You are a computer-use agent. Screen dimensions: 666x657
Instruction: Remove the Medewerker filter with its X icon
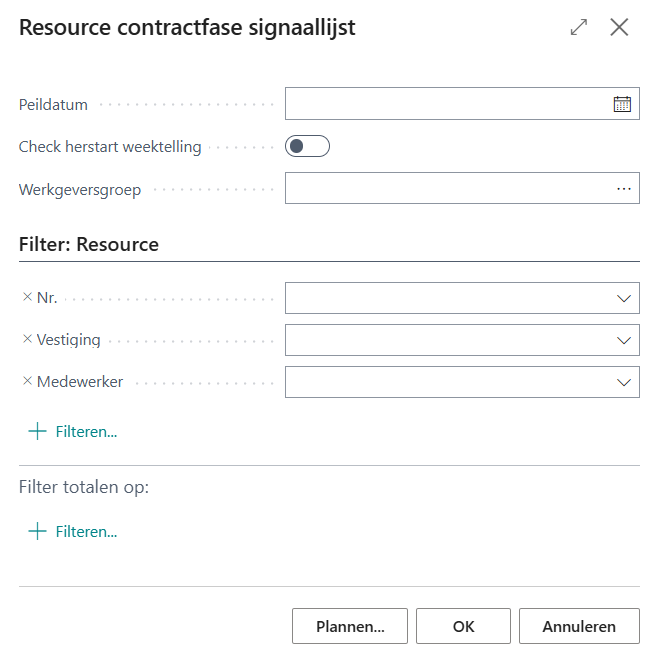(x=27, y=381)
